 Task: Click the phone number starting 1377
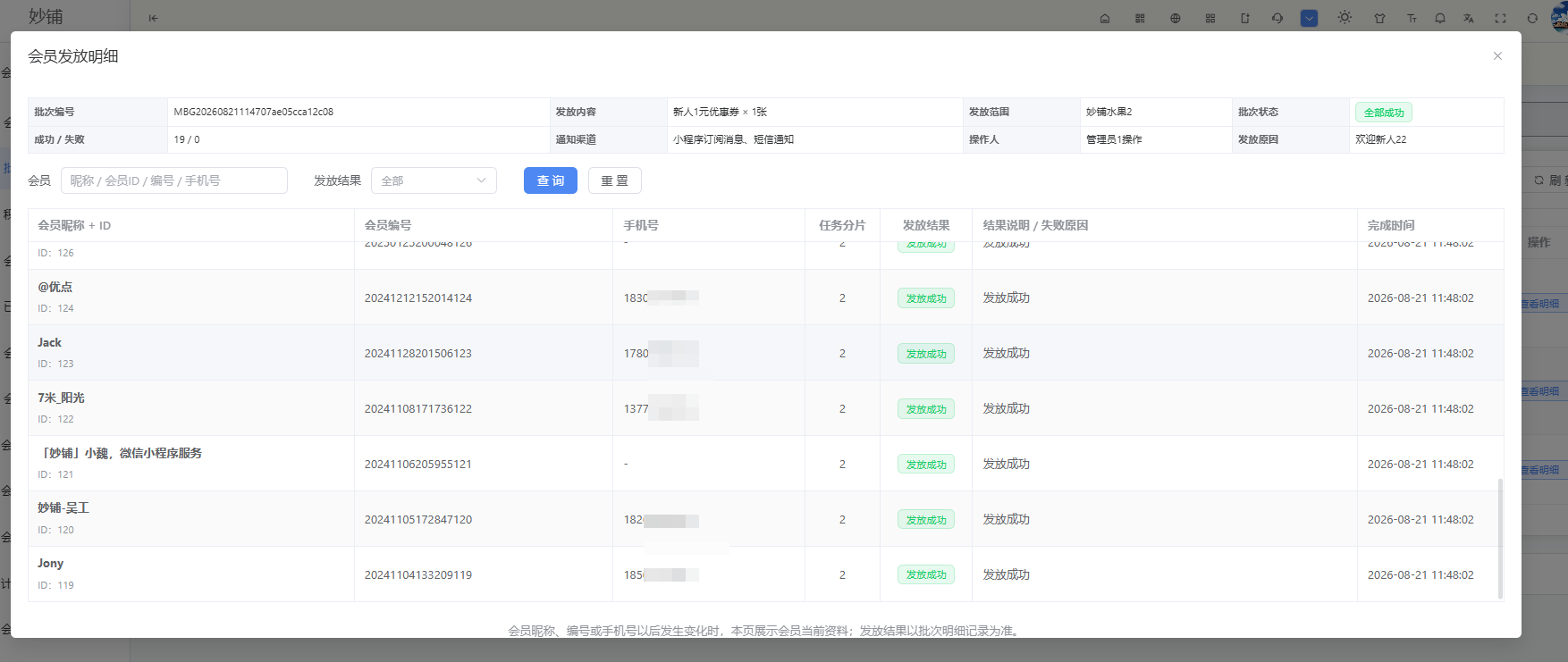pos(661,409)
